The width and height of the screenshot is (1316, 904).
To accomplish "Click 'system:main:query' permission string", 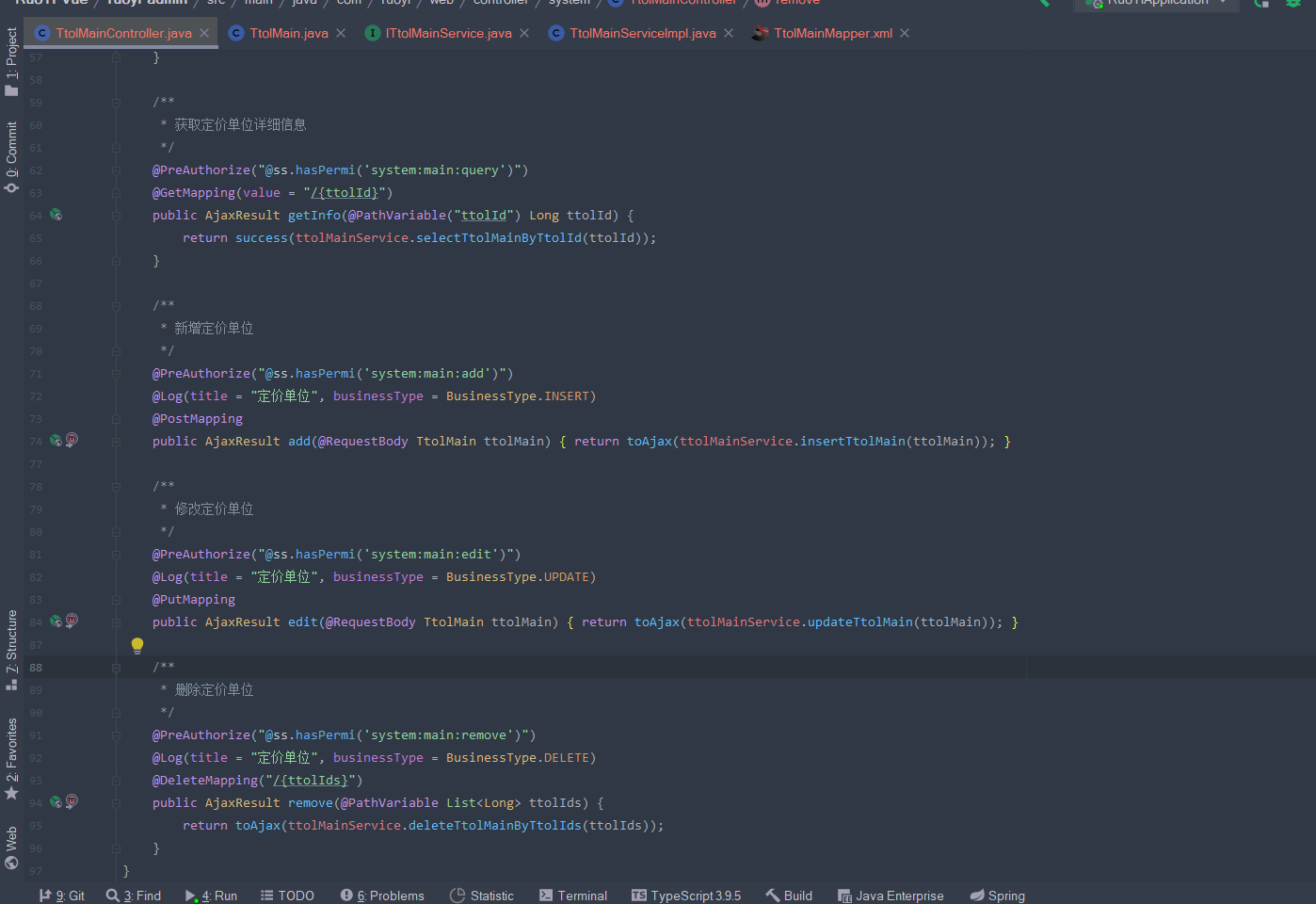I will [435, 169].
